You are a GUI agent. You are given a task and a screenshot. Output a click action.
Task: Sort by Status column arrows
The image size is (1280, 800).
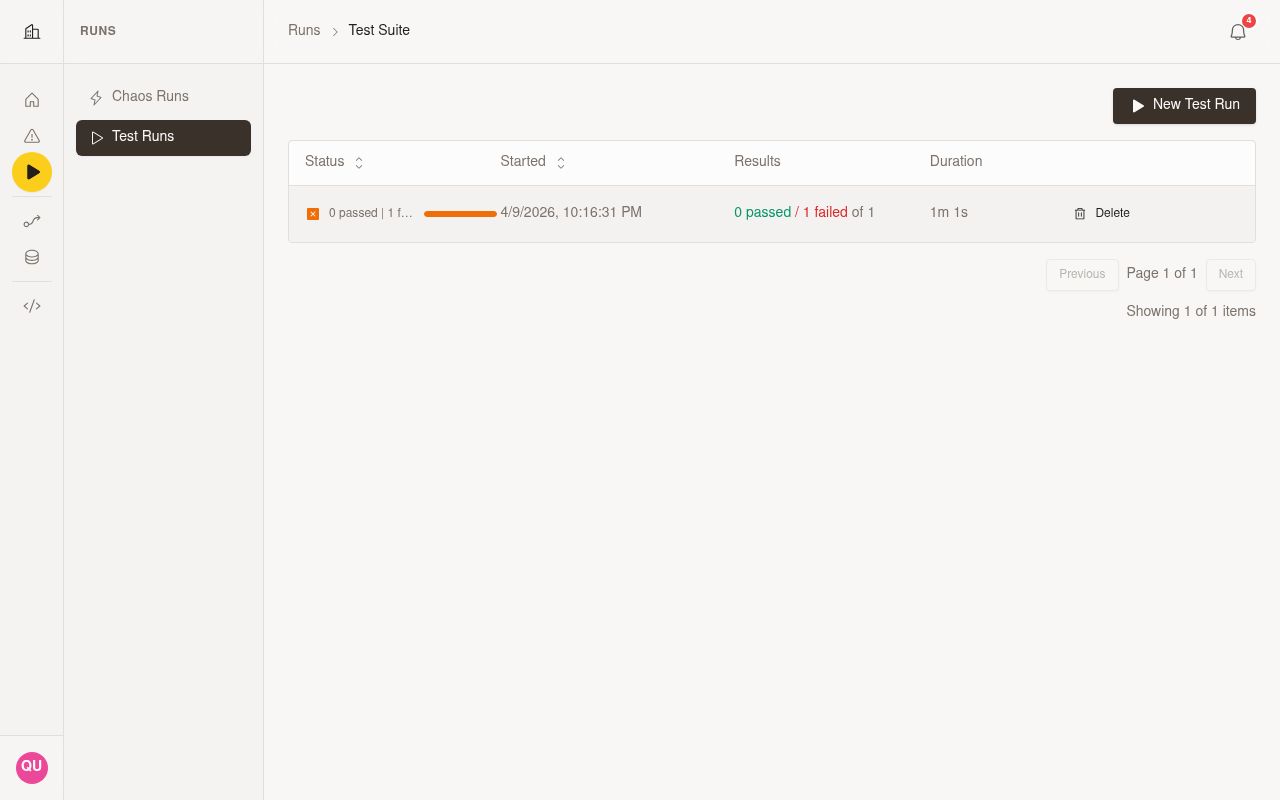[x=359, y=162]
